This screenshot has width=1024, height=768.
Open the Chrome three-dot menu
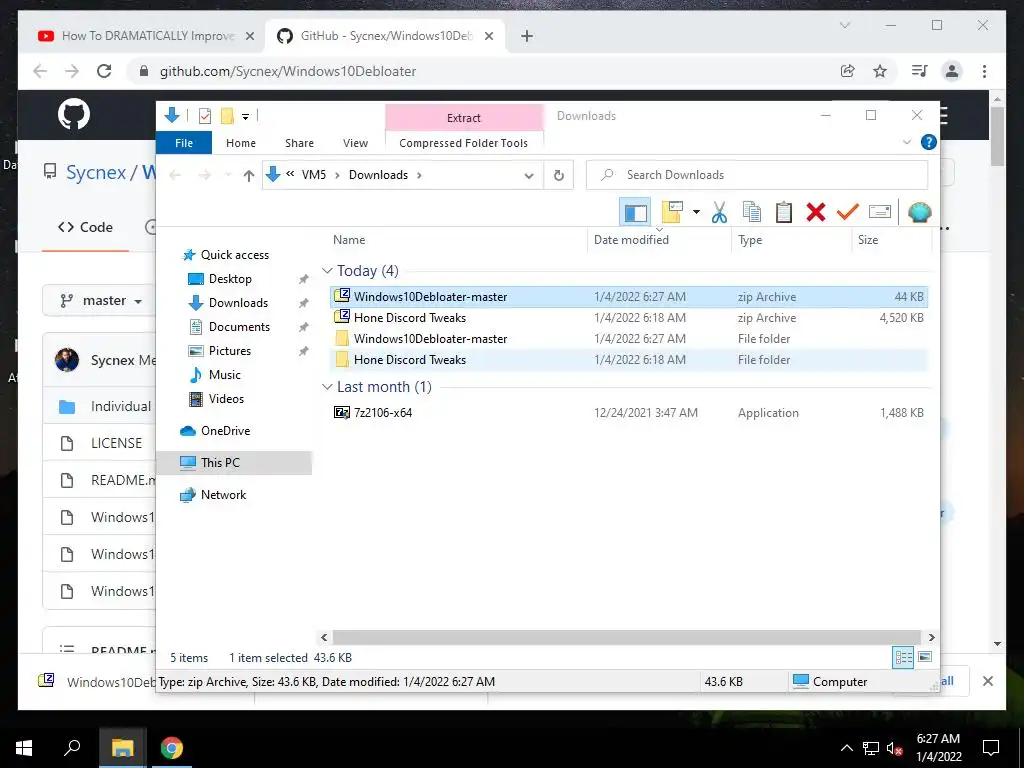pyautogui.click(x=984, y=71)
